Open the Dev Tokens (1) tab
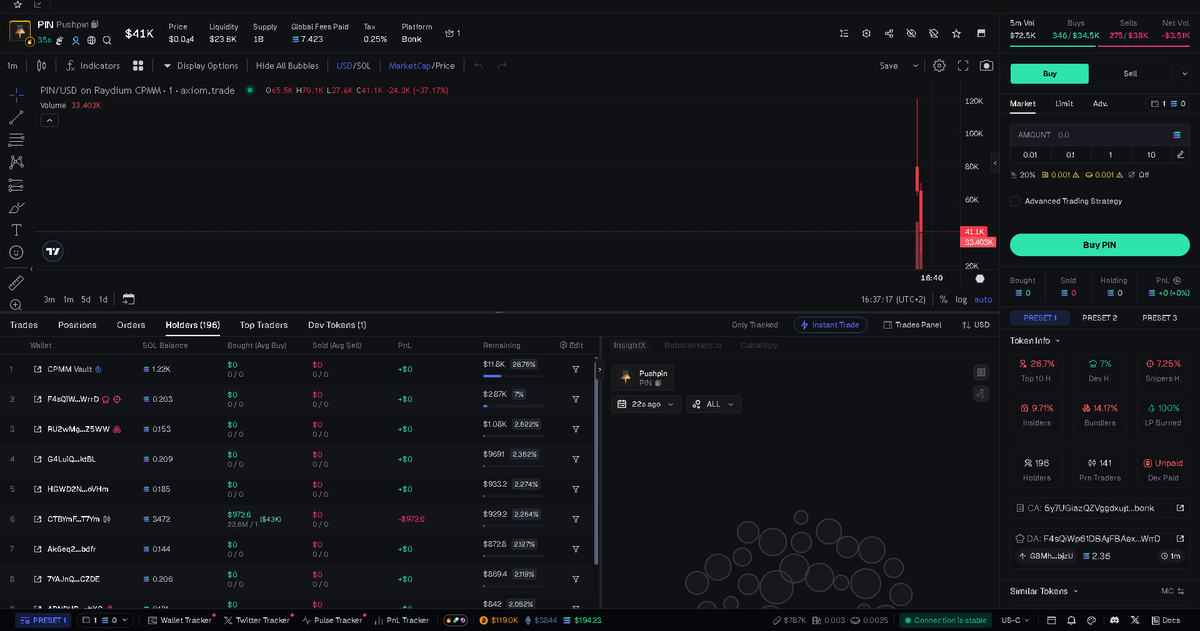This screenshot has height=631, width=1200. (337, 325)
